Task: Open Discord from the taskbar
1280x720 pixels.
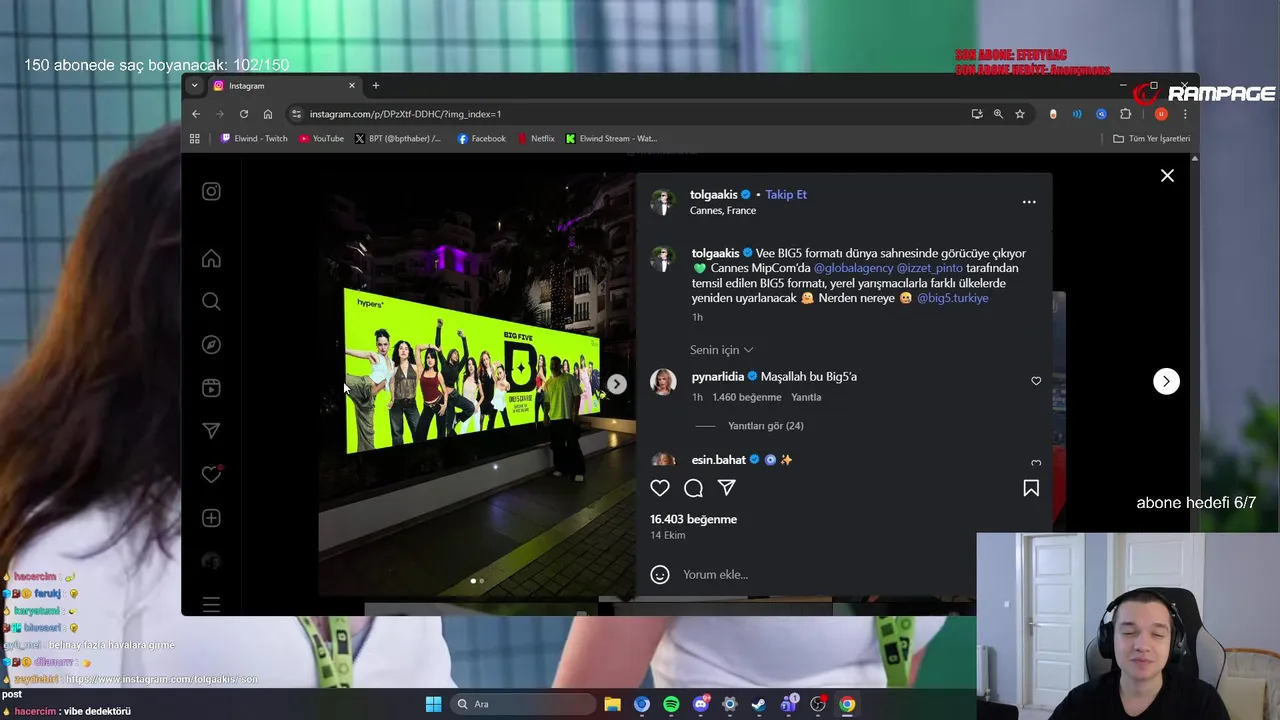Action: click(701, 704)
